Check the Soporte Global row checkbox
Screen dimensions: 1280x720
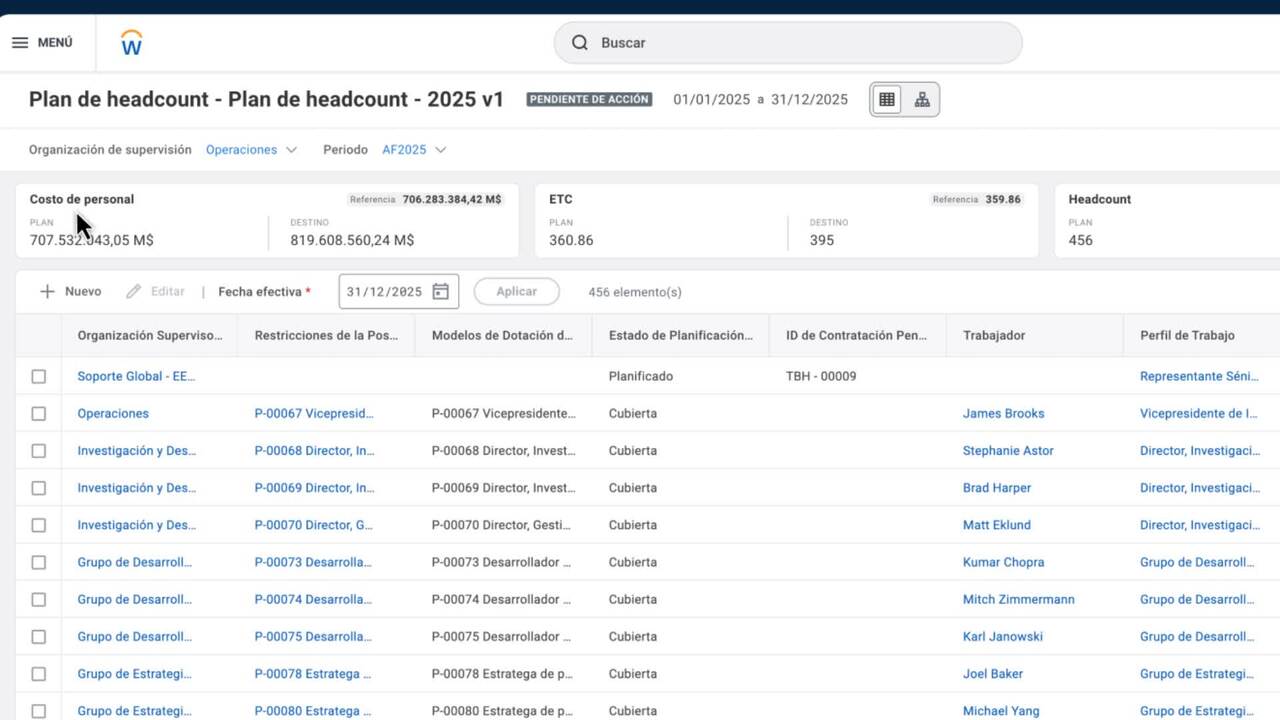pos(38,377)
